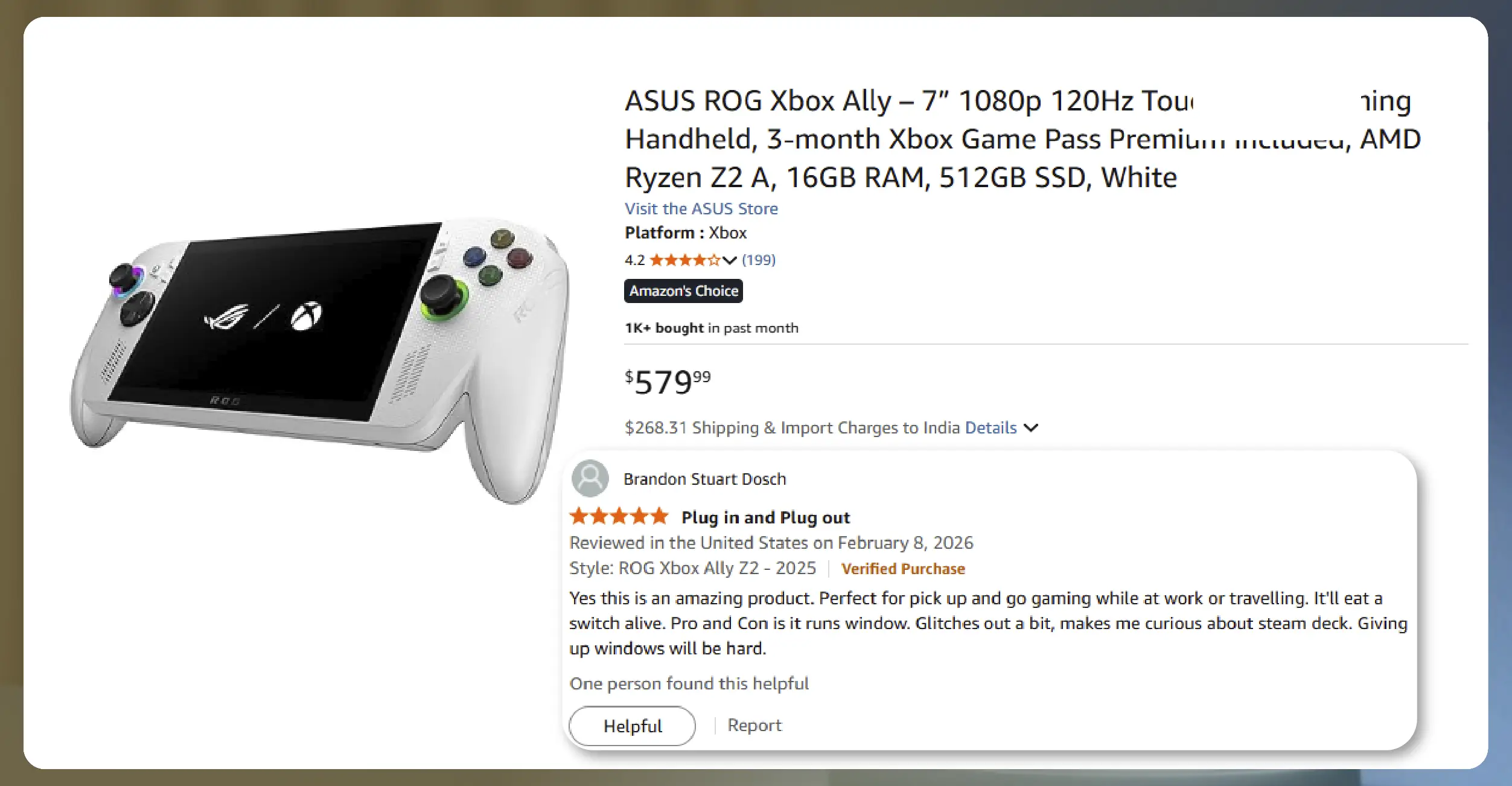Click the 4.2 rating number
1512x786 pixels.
pos(634,260)
